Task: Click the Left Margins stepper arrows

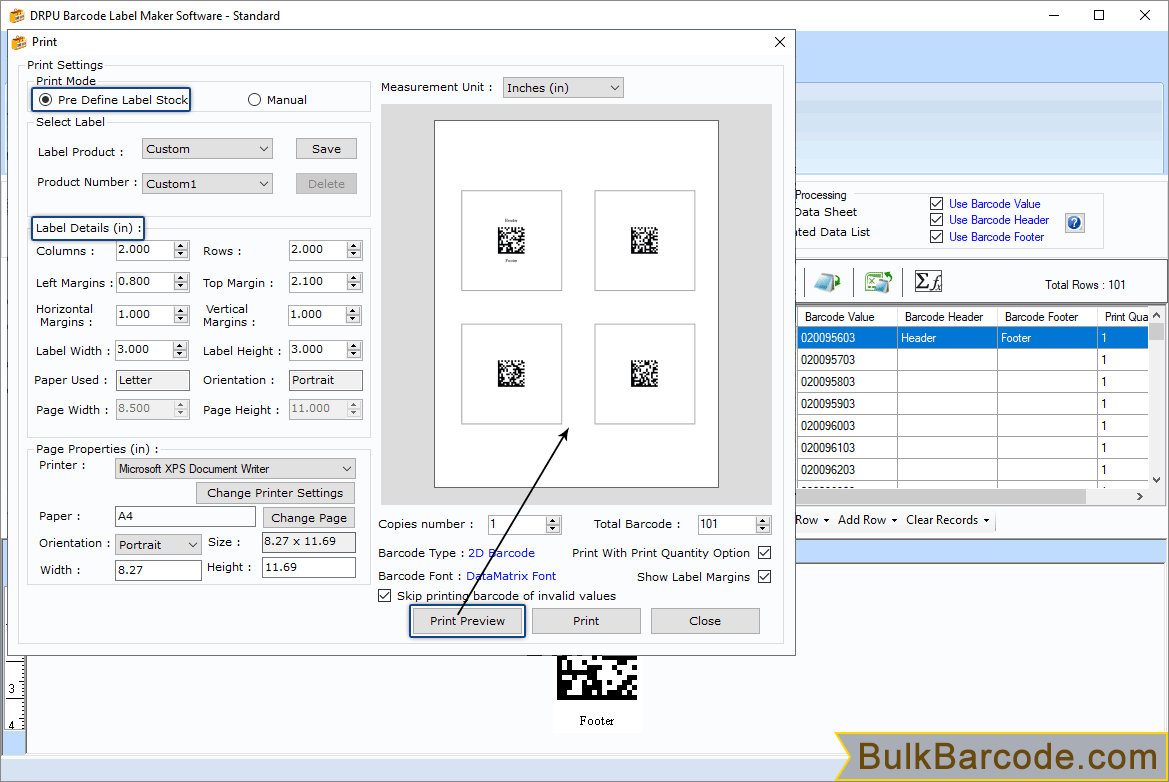Action: [x=180, y=282]
